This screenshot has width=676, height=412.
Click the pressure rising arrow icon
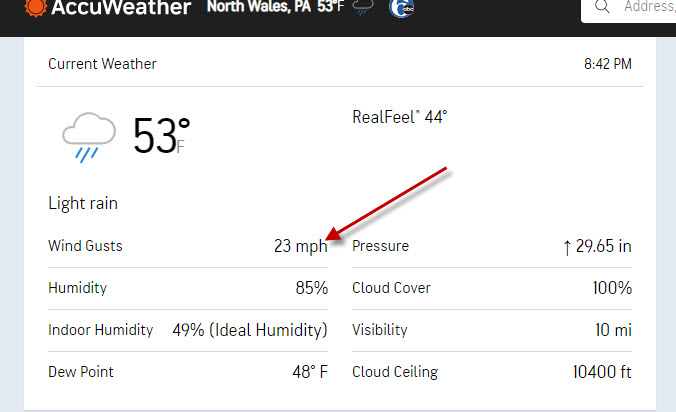click(x=567, y=247)
